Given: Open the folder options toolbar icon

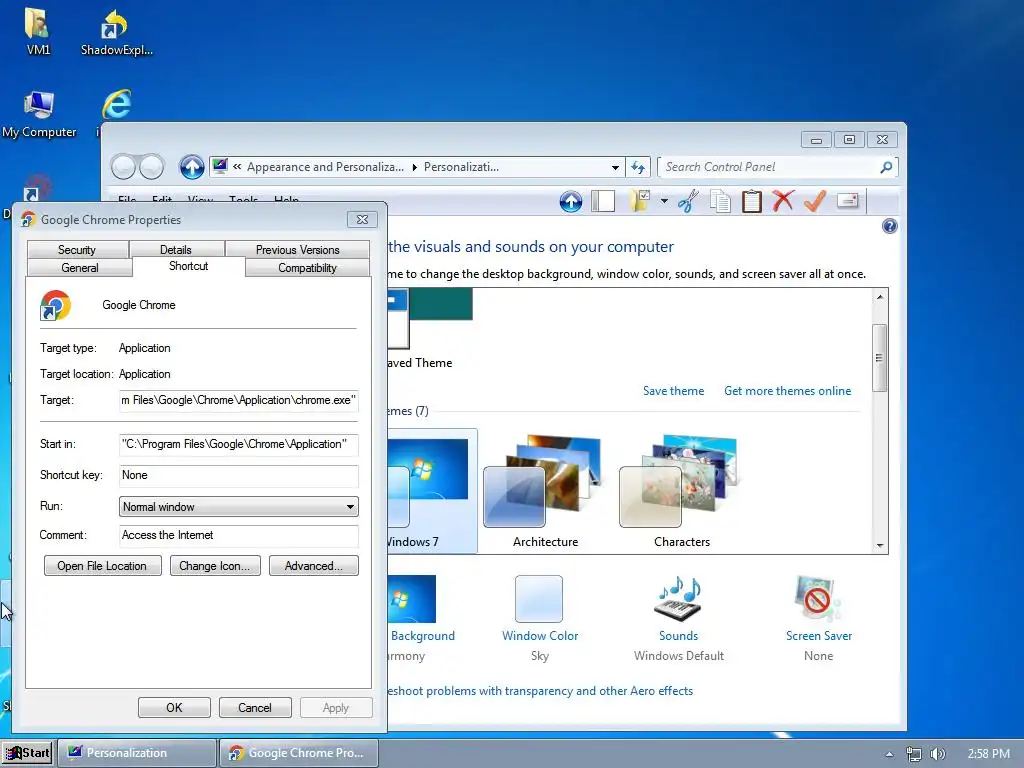Looking at the screenshot, I should coord(640,201).
